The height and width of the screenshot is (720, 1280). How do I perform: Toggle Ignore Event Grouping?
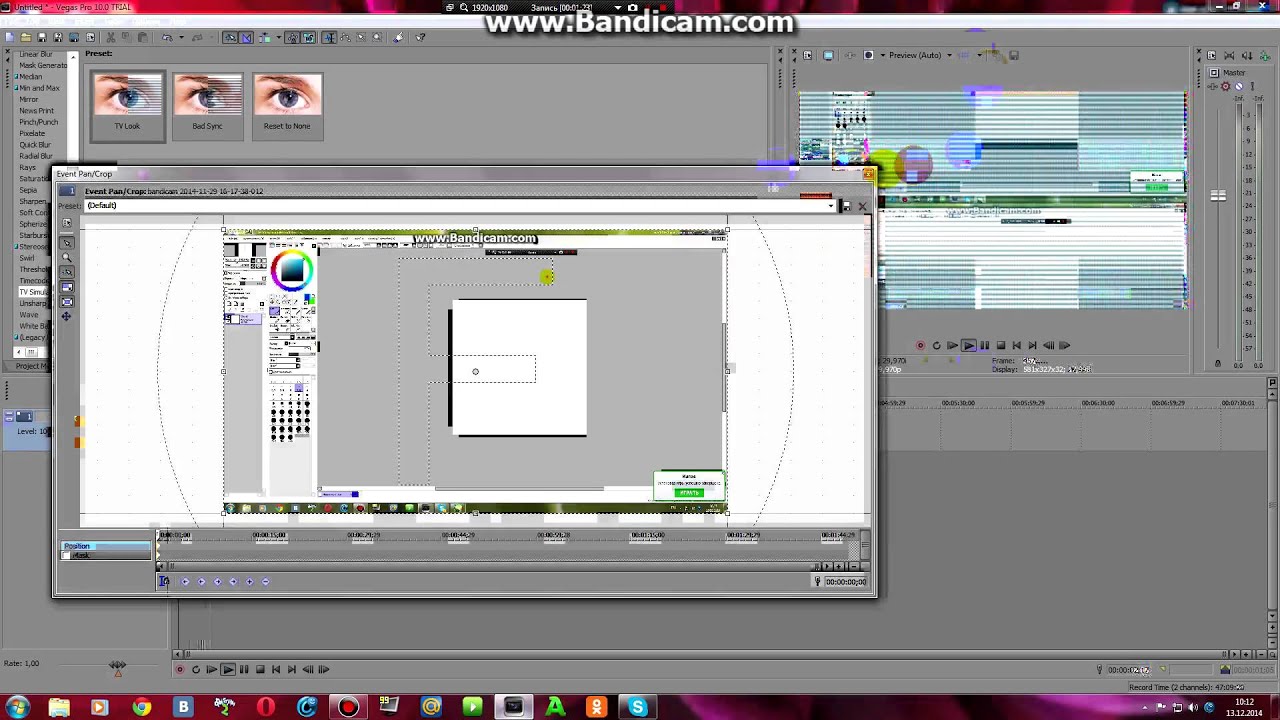[309, 38]
